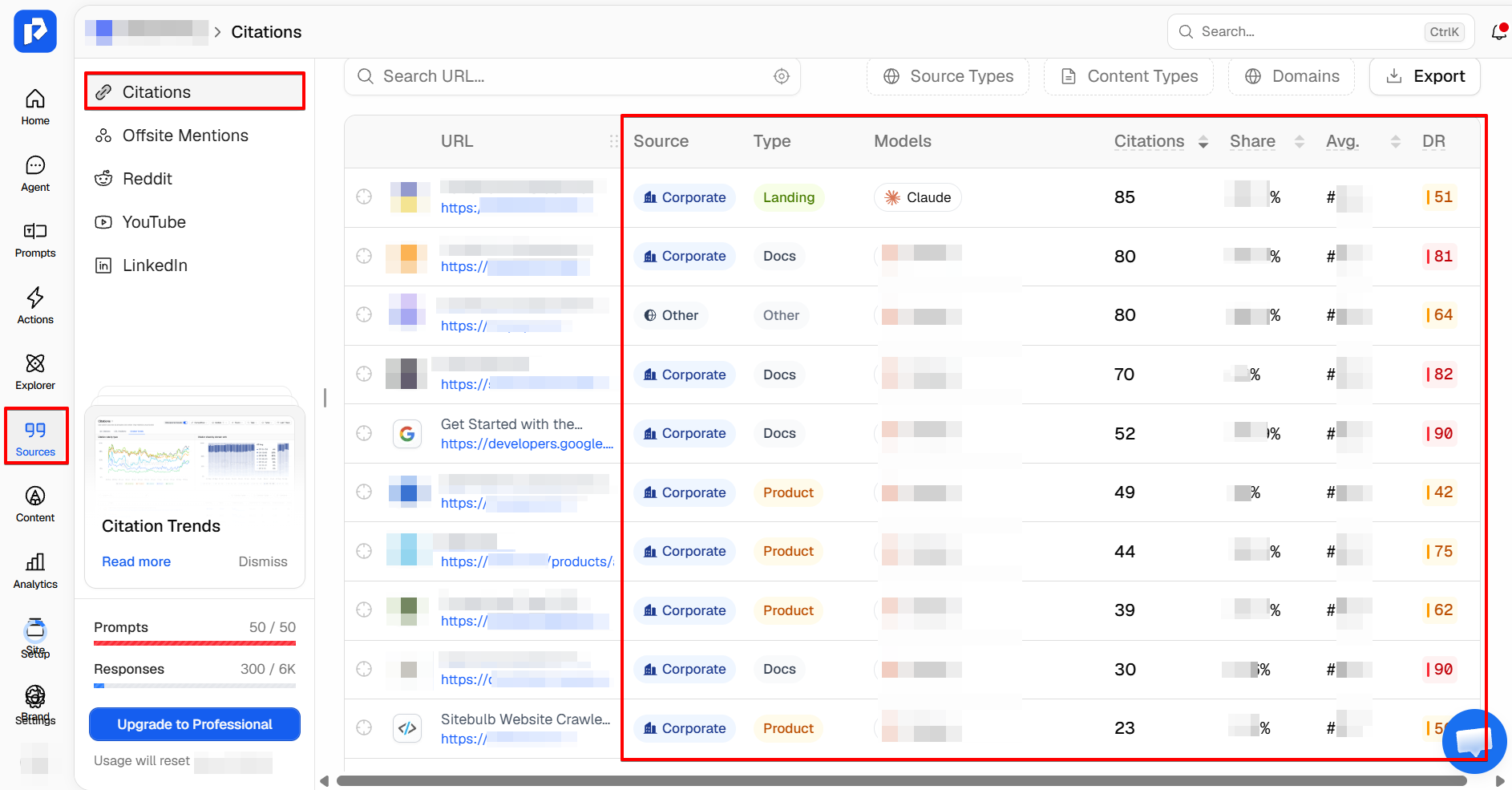This screenshot has height=790, width=1512.
Task: Open the Reddit menu item
Action: coord(195,179)
